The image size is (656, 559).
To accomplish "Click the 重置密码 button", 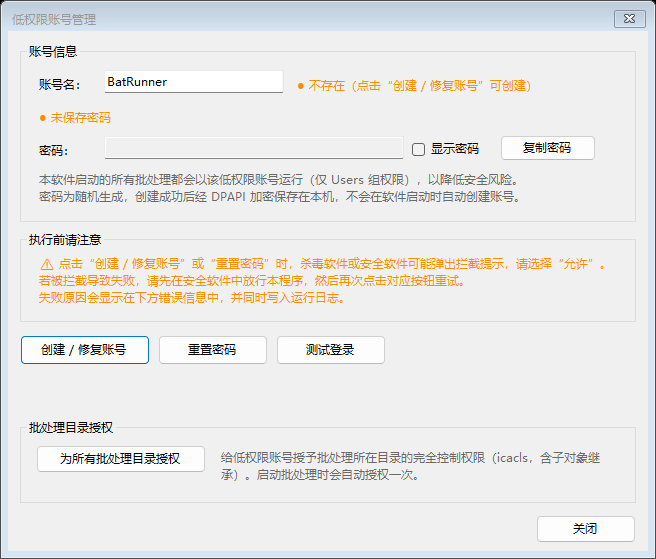I will [x=213, y=350].
